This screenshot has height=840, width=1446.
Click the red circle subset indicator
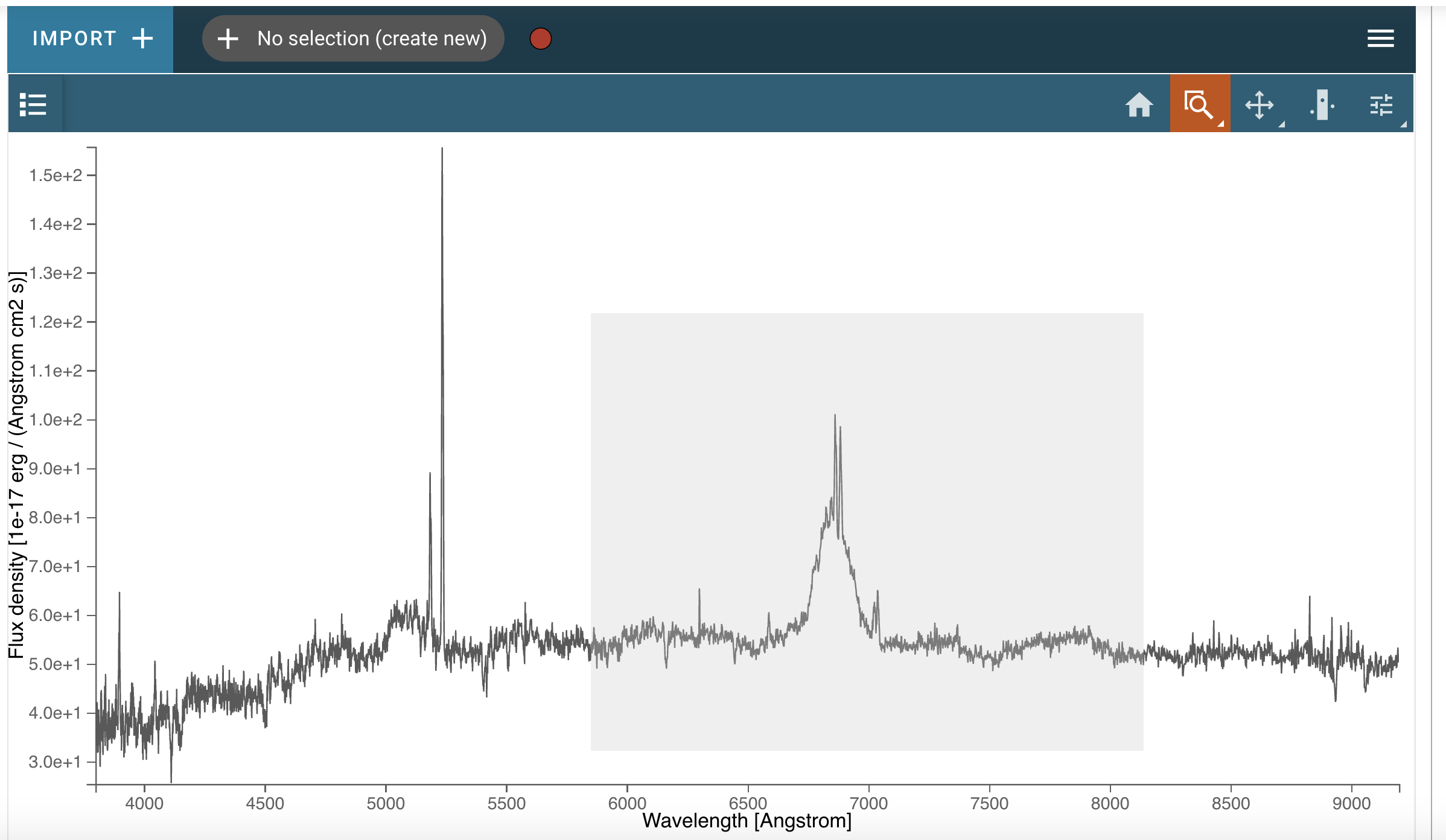coord(540,39)
